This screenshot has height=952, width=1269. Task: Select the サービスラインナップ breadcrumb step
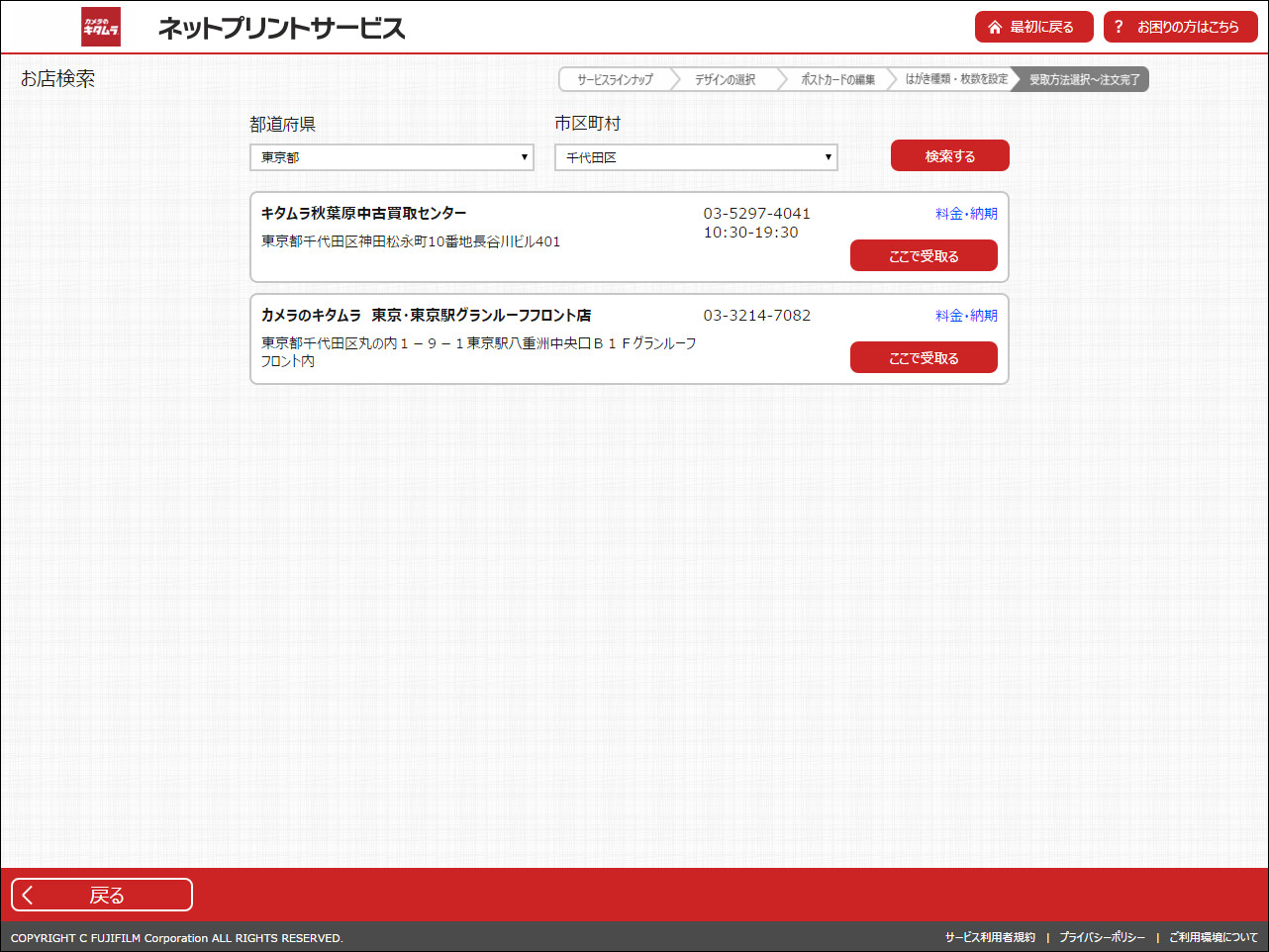pos(615,79)
